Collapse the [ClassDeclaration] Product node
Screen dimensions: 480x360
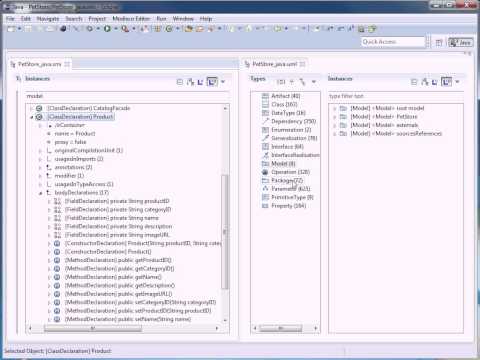tap(32, 117)
